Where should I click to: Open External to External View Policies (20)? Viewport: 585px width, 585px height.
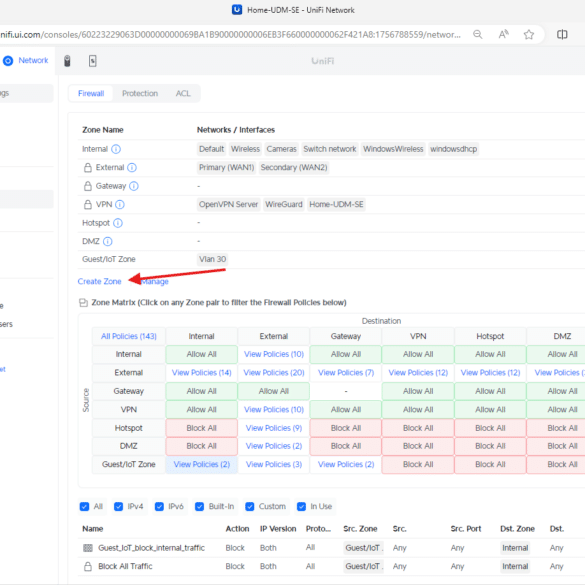pyautogui.click(x=274, y=373)
